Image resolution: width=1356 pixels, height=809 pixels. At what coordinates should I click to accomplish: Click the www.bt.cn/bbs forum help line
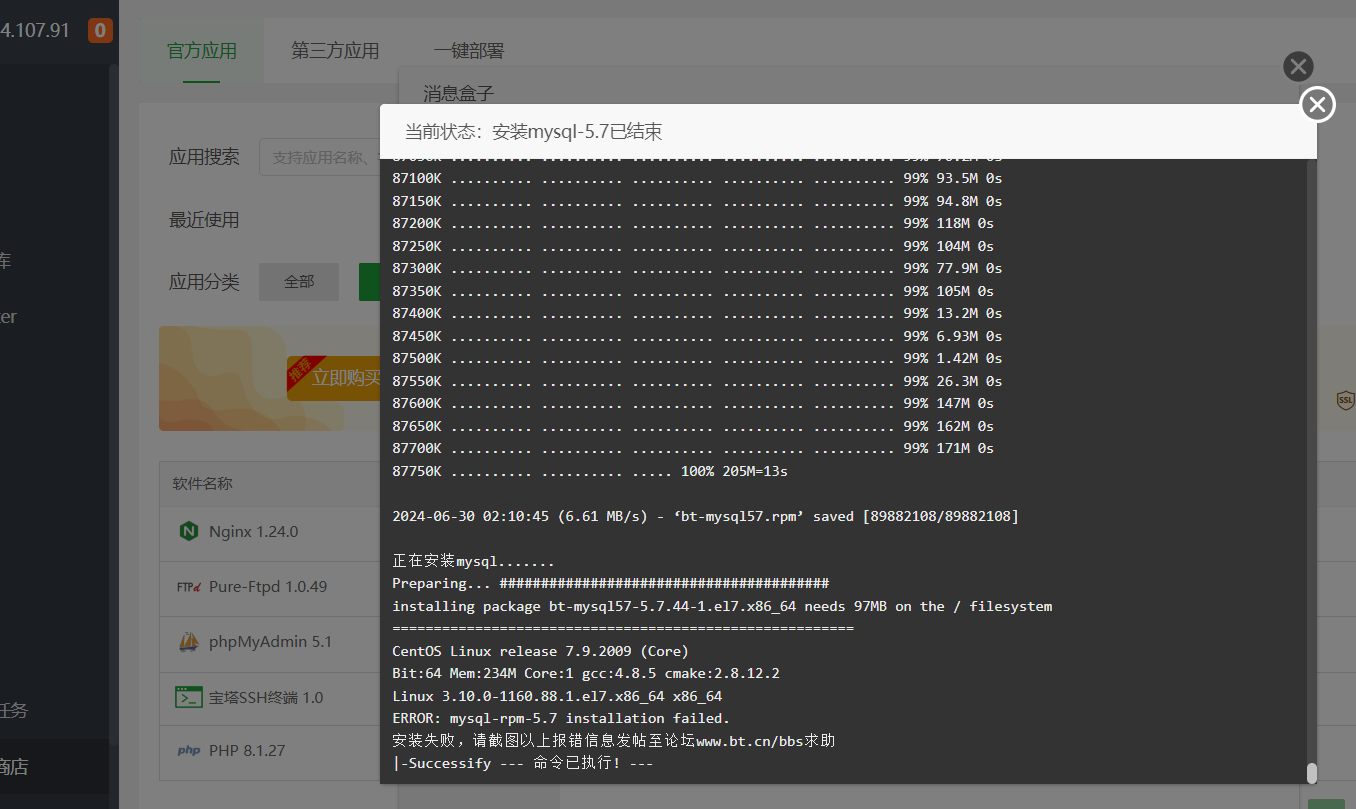(x=613, y=741)
